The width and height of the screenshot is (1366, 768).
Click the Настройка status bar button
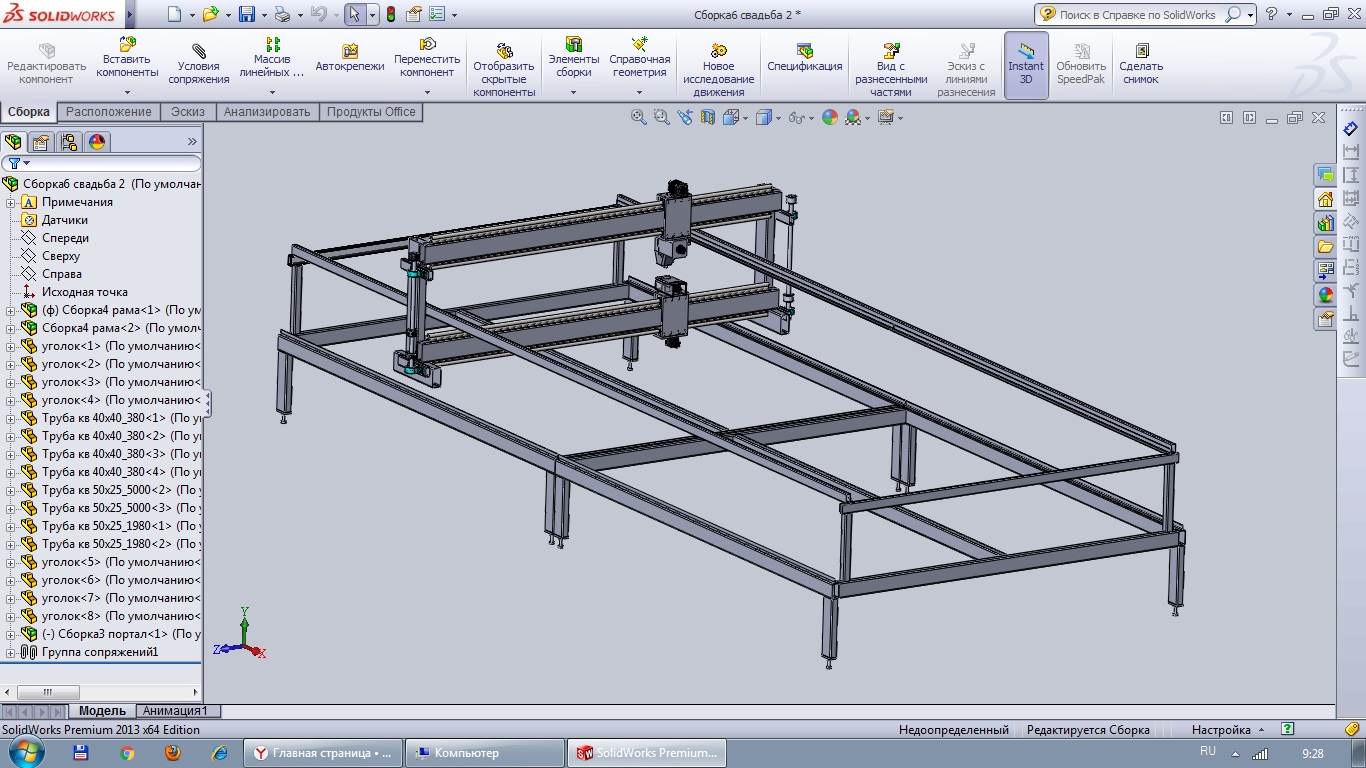tap(1228, 730)
